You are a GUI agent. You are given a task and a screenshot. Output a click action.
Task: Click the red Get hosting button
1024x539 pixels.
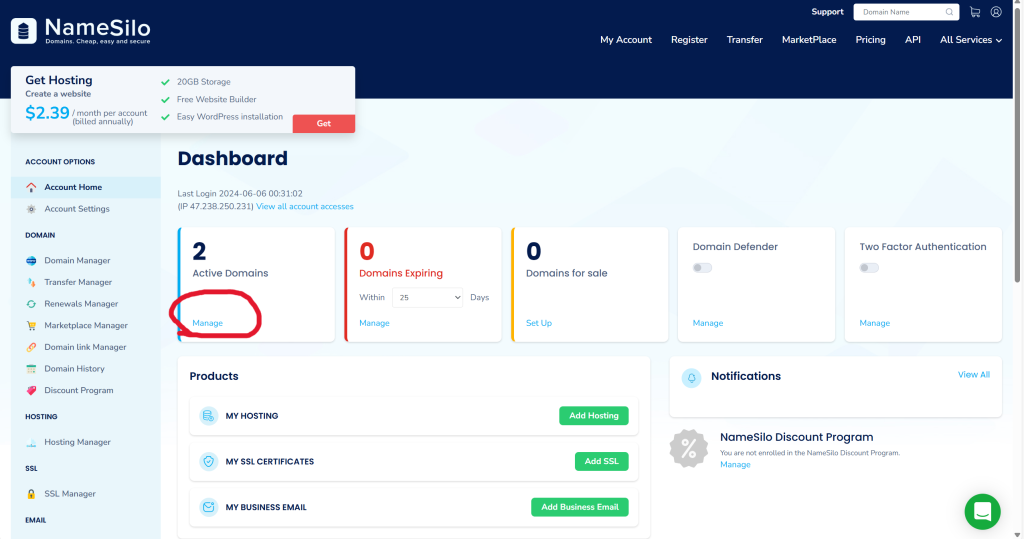(324, 123)
